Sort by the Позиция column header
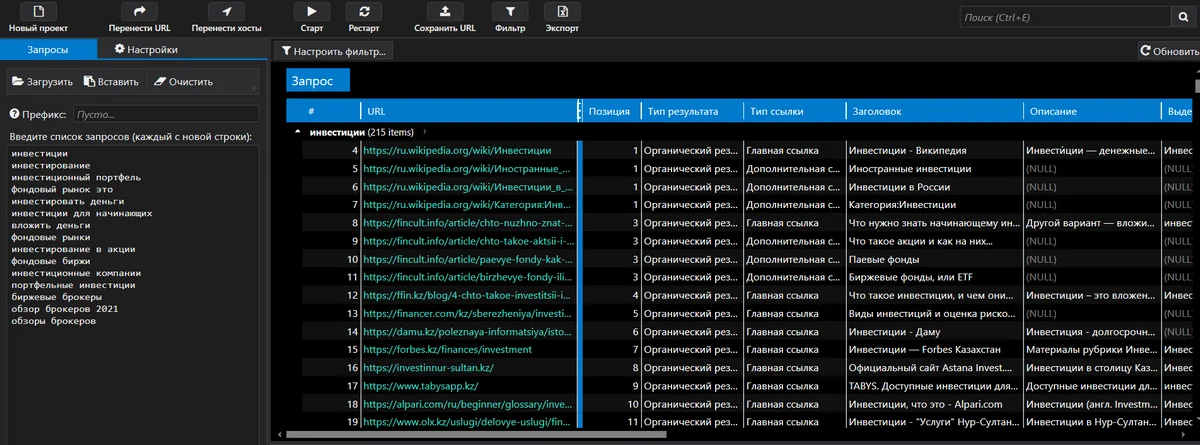Screen dimensions: 1200x445 (x=609, y=111)
